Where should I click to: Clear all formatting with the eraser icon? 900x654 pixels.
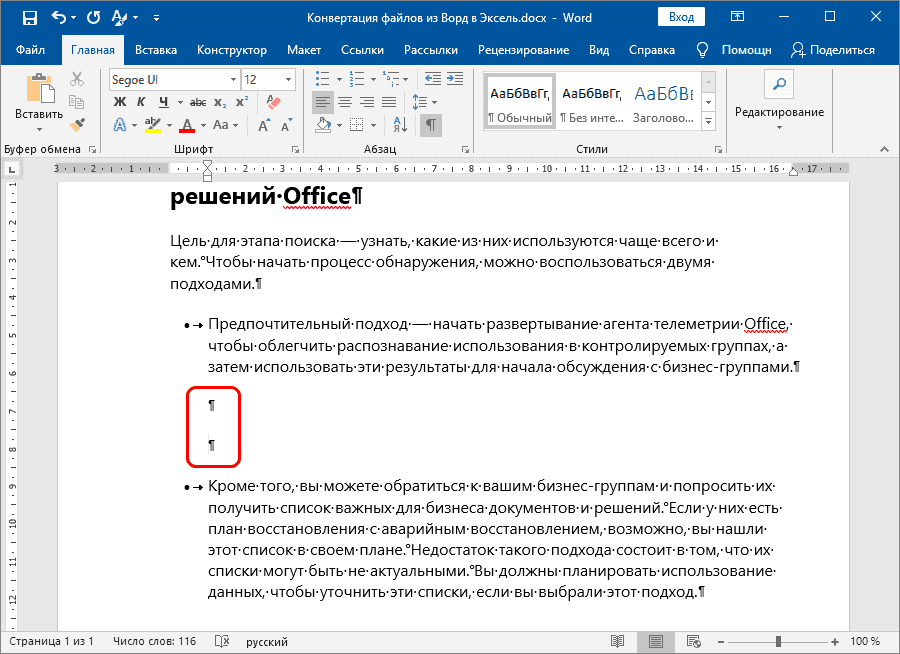272,101
